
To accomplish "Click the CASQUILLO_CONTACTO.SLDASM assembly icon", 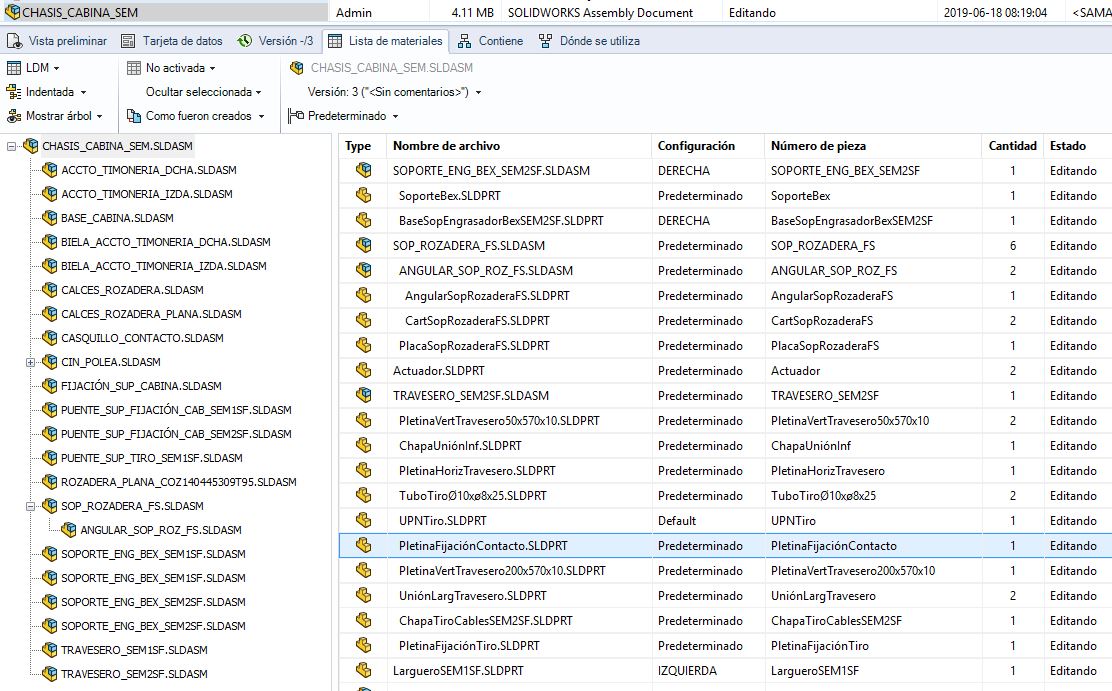I will click(x=50, y=338).
